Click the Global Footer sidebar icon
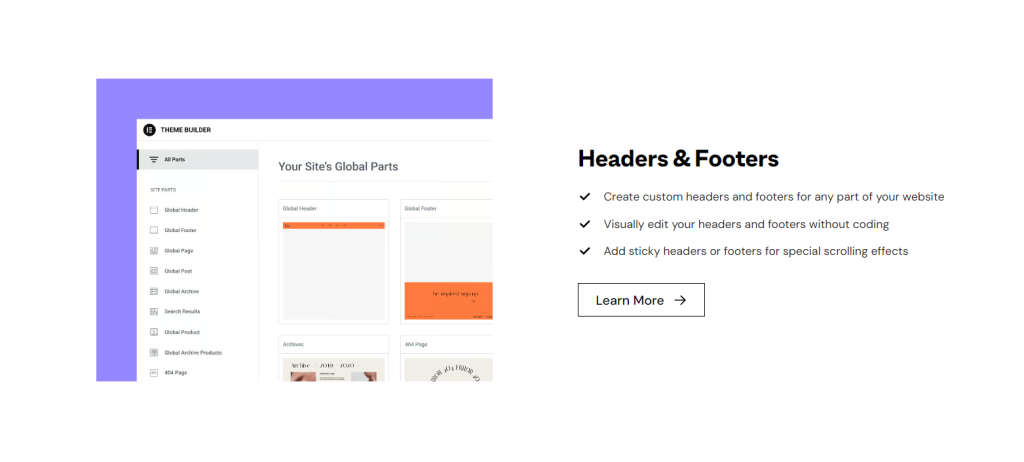The width and height of the screenshot is (1024, 462). click(x=154, y=231)
